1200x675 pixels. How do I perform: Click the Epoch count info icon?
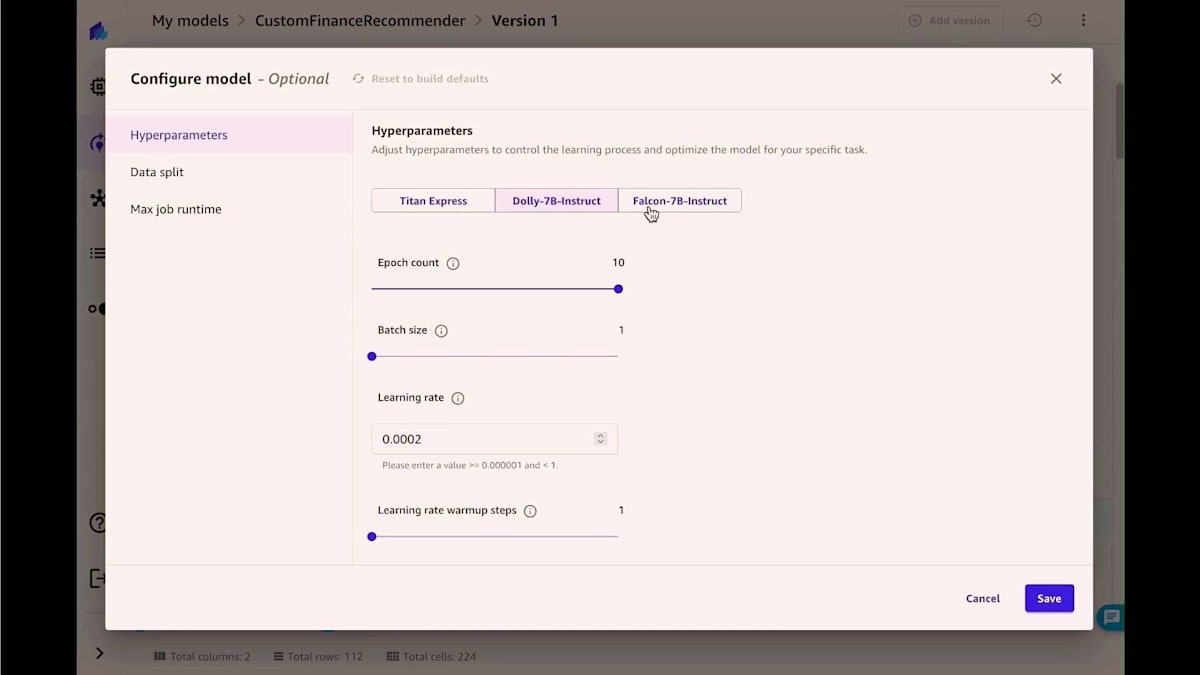coord(453,263)
